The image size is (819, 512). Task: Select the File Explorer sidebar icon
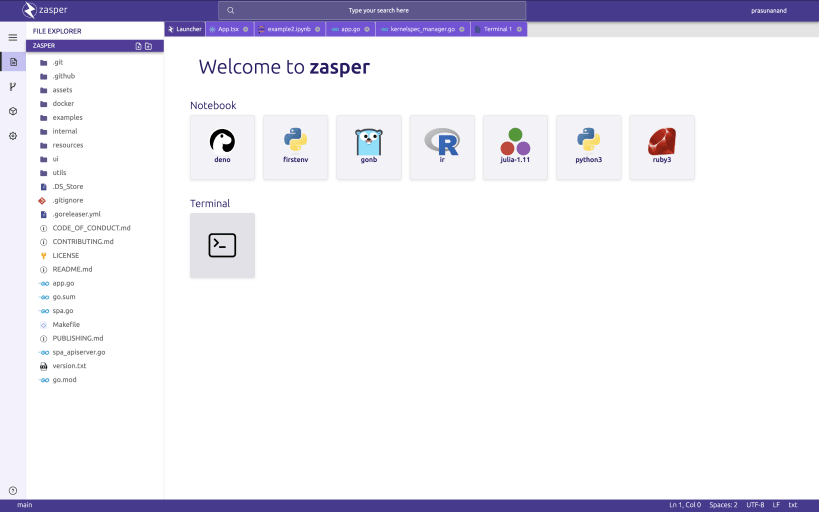(x=13, y=62)
